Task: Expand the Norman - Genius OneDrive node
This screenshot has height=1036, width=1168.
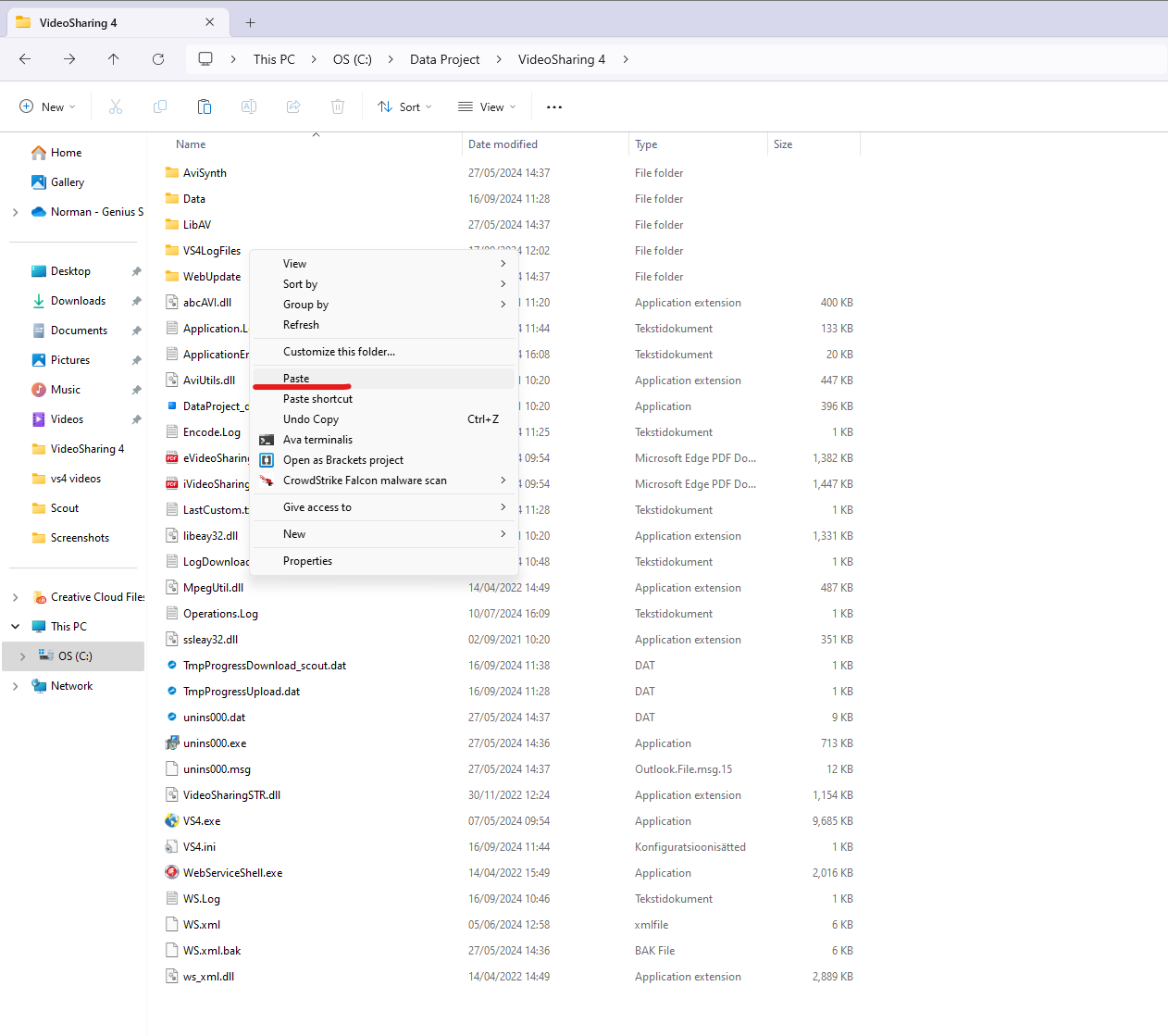Action: click(16, 212)
